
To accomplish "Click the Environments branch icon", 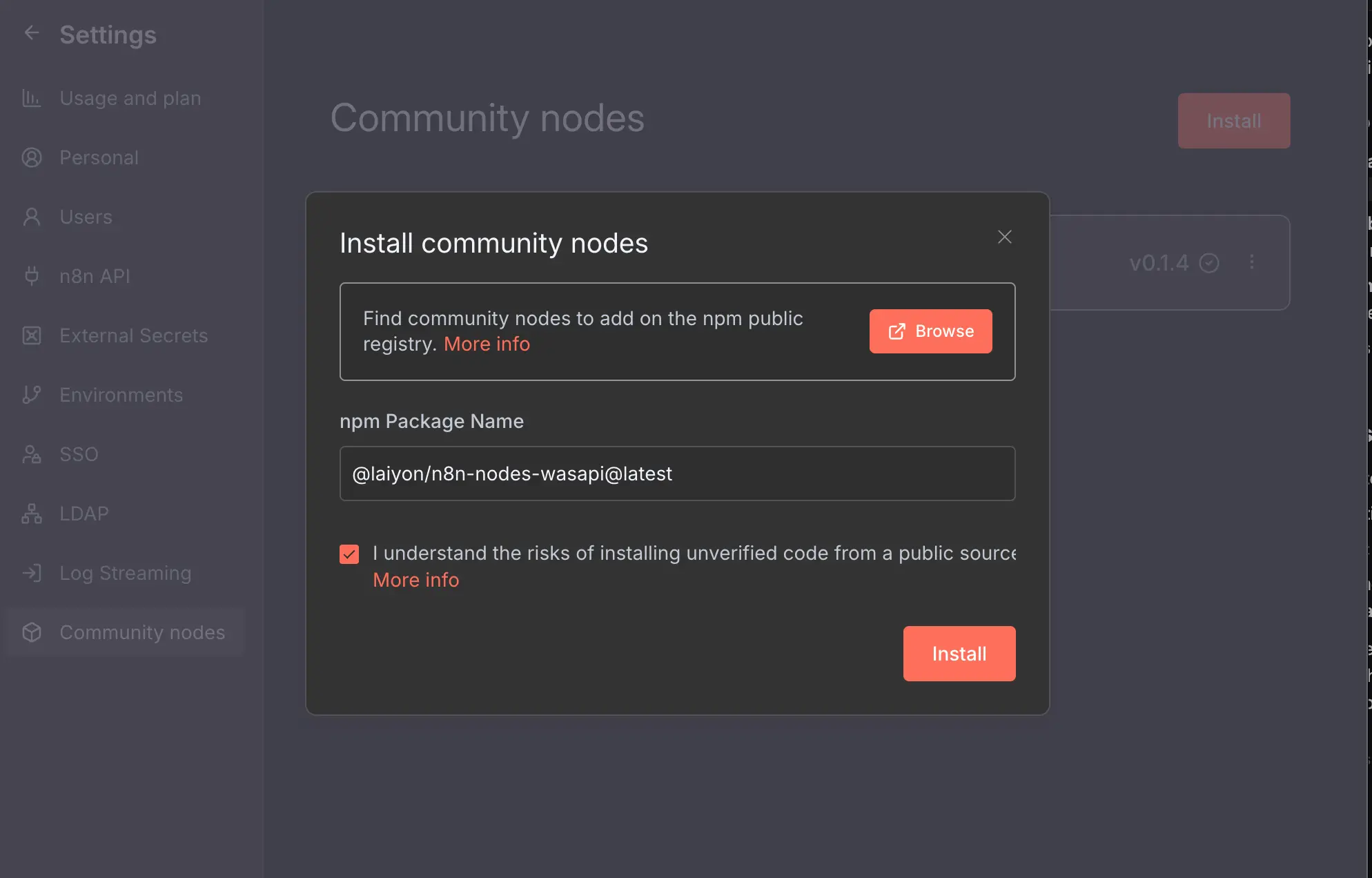I will pyautogui.click(x=32, y=395).
